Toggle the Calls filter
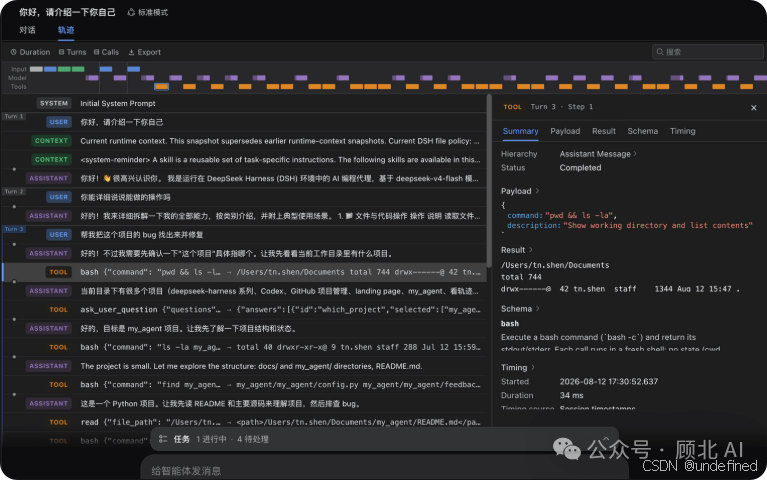 [x=106, y=52]
